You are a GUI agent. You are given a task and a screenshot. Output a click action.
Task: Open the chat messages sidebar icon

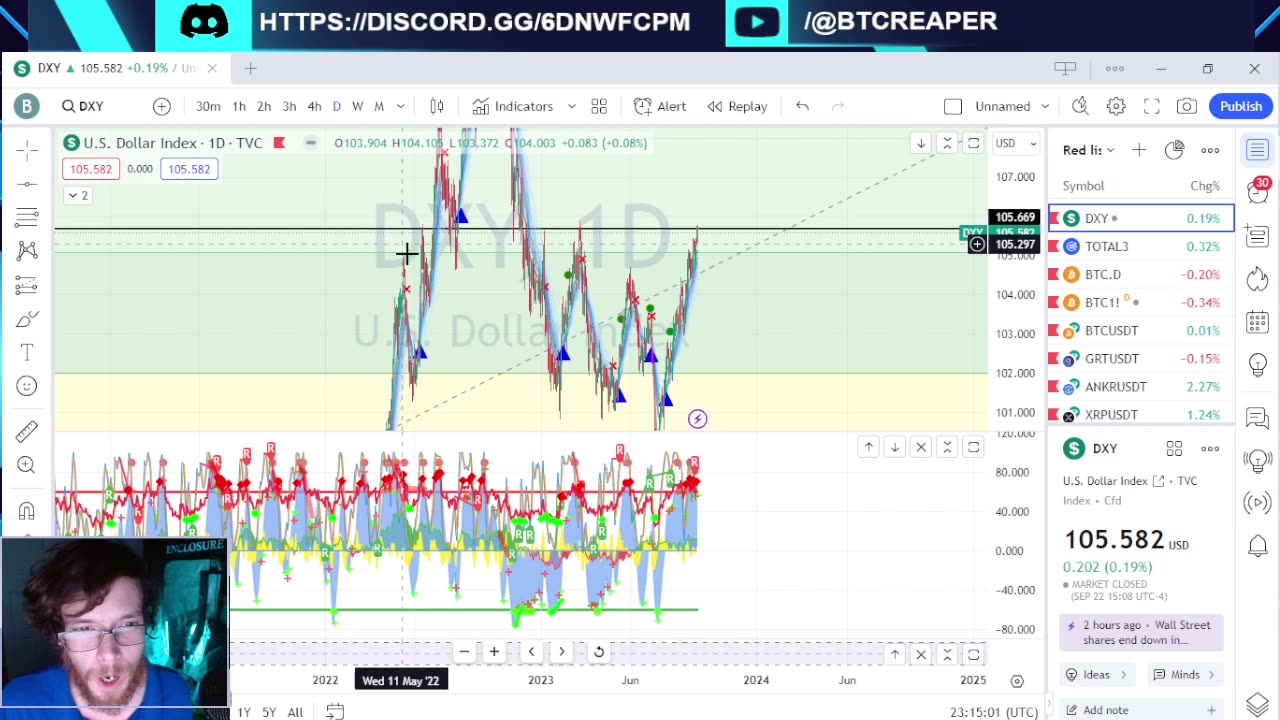(x=1257, y=418)
